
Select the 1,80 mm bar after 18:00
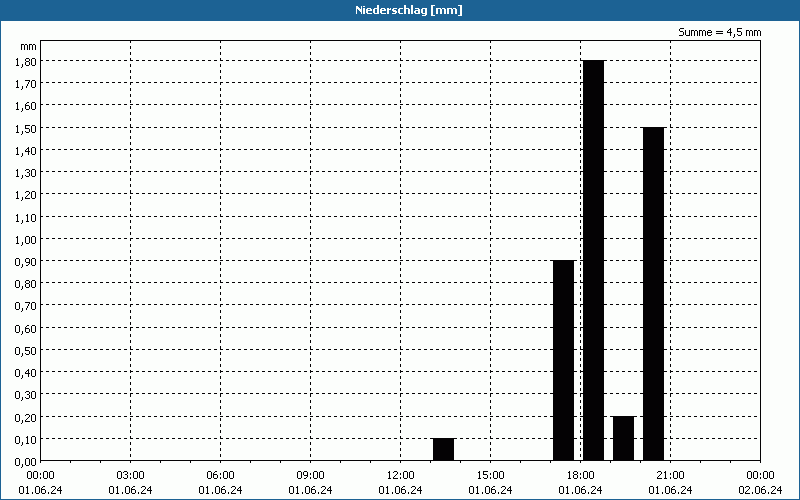click(594, 261)
